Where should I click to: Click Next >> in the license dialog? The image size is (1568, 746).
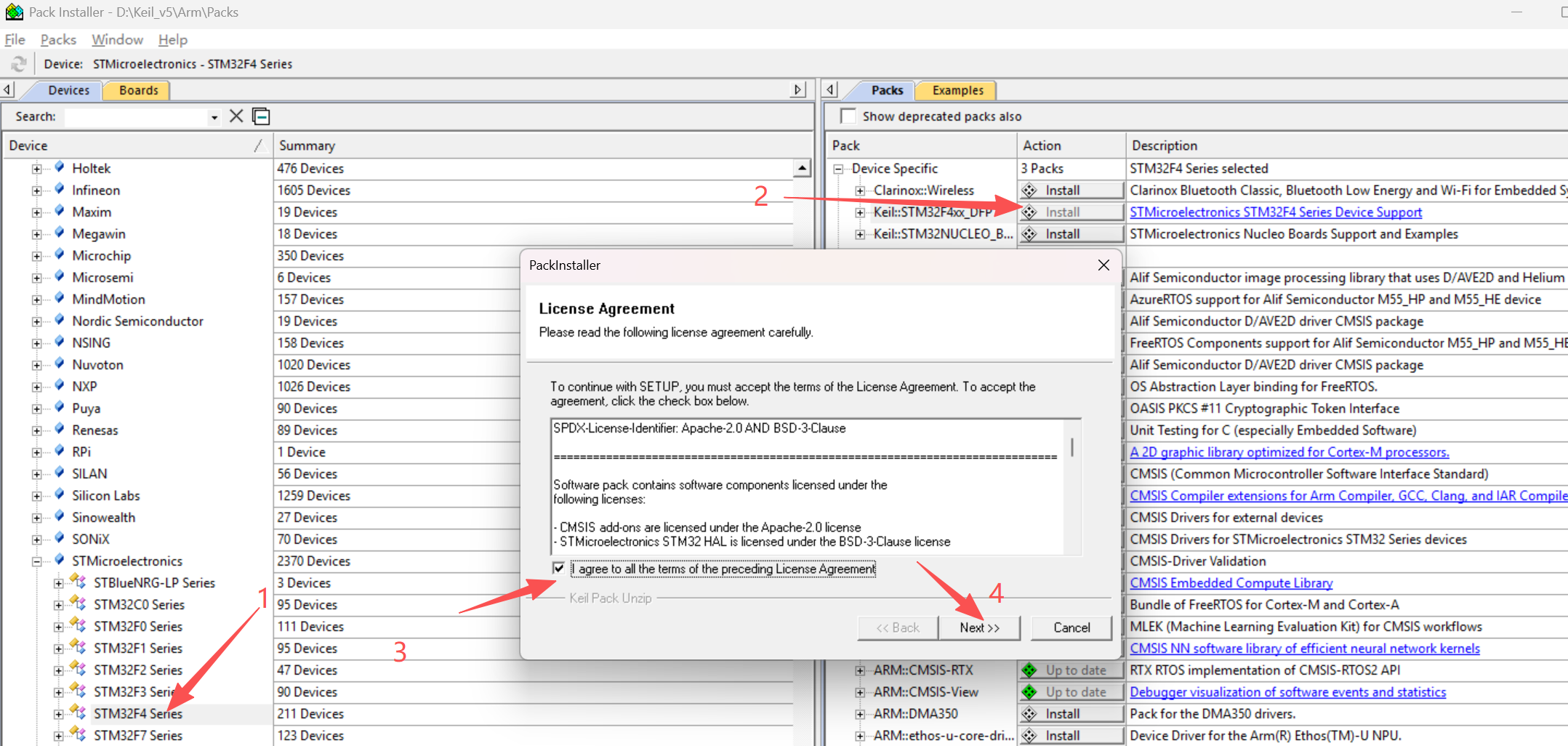(x=979, y=627)
